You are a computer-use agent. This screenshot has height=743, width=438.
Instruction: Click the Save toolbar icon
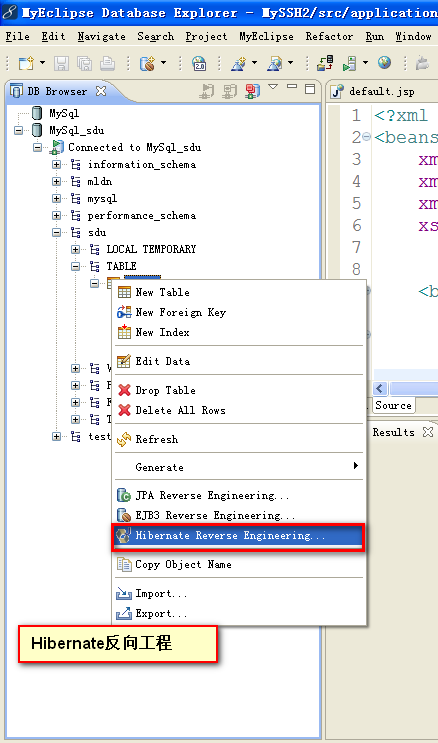pos(62,63)
